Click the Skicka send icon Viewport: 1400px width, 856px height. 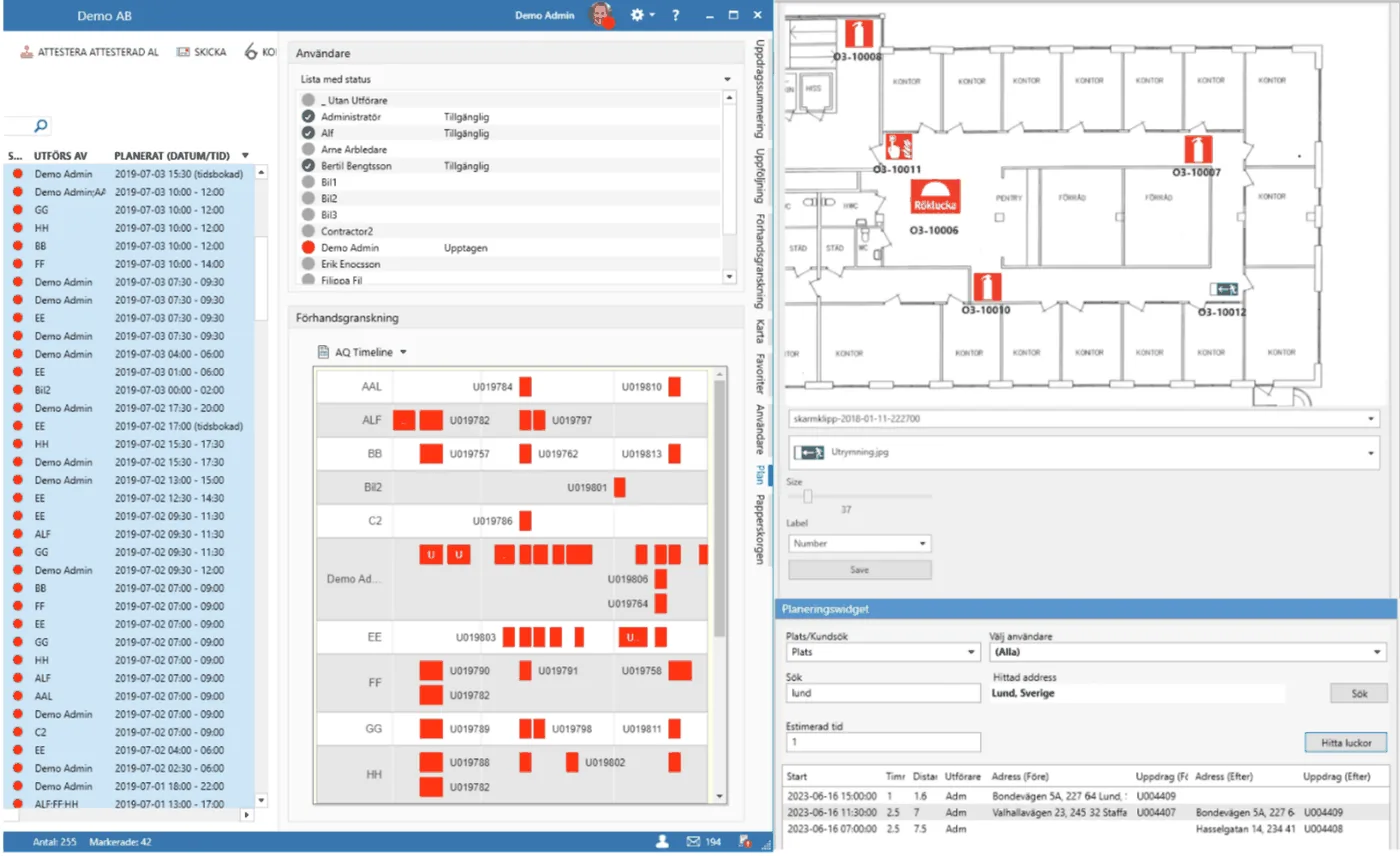[x=184, y=52]
